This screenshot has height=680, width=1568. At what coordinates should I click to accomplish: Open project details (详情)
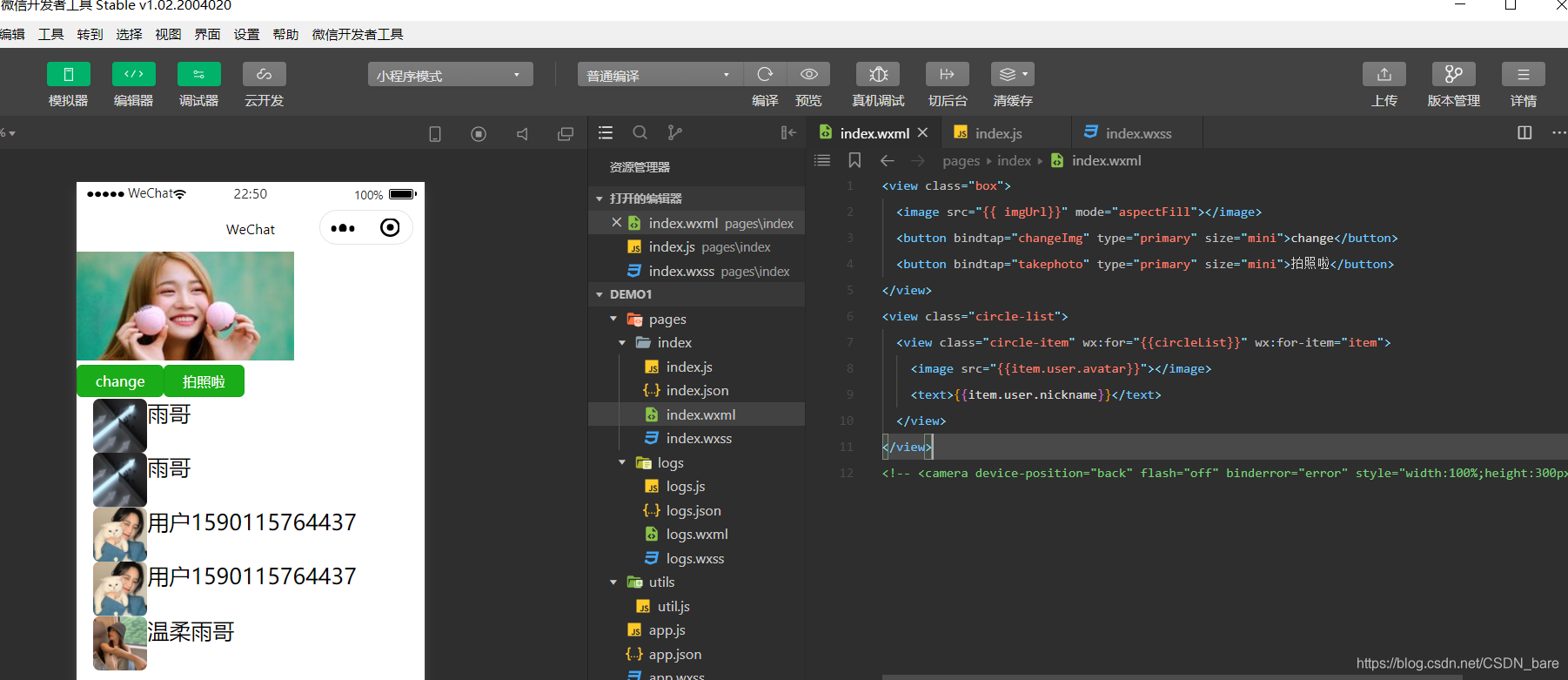coord(1523,74)
